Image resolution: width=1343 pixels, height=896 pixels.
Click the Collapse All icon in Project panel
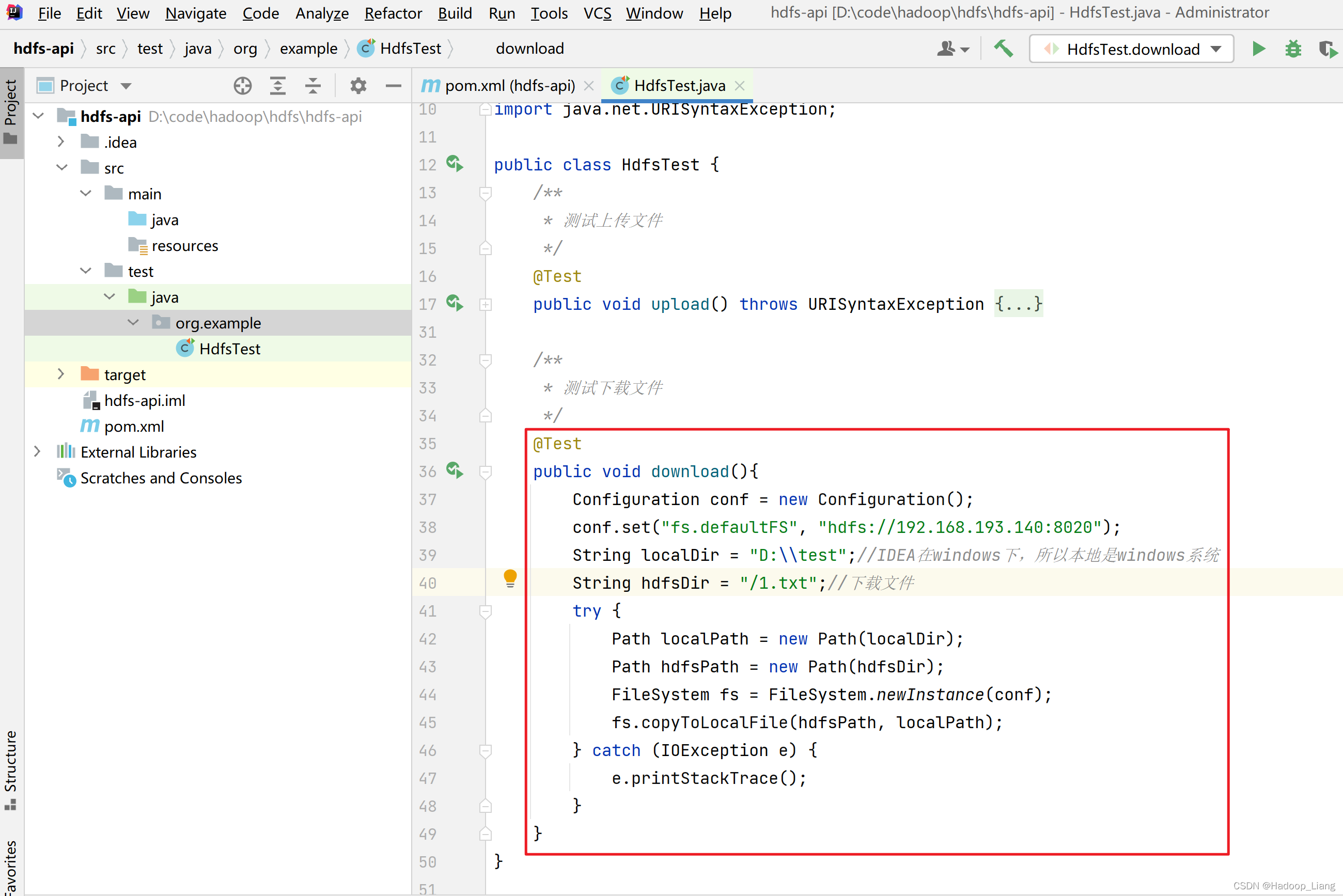(x=313, y=86)
